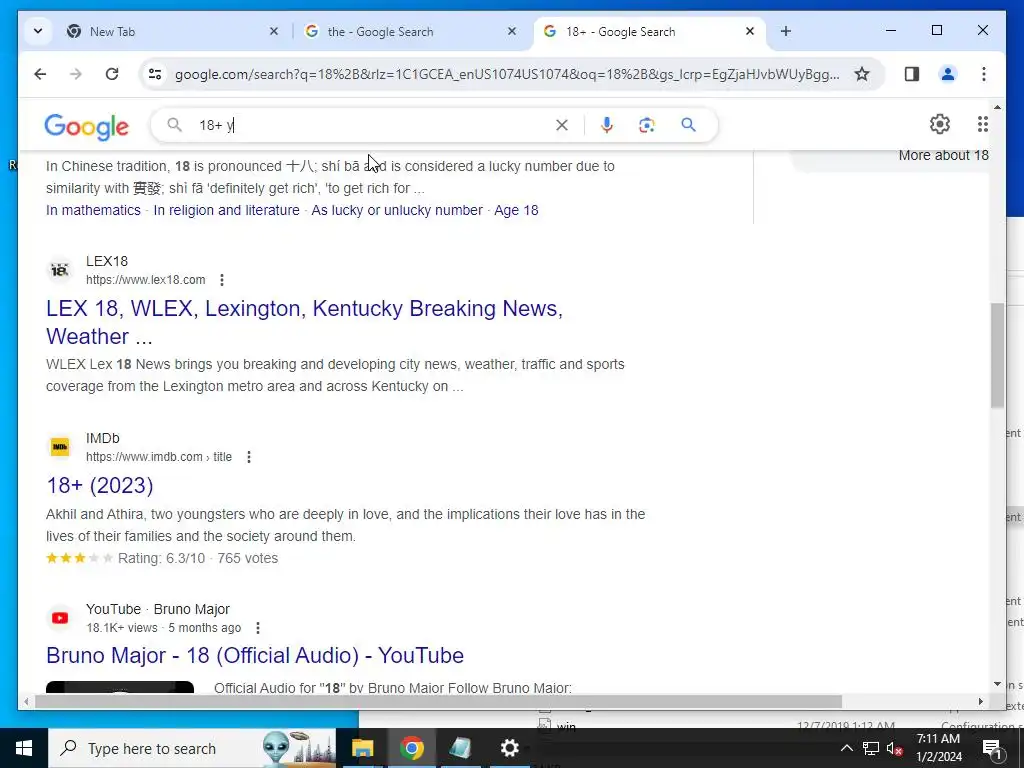Open the 'Age 18' sublink
The width and height of the screenshot is (1024, 768).
(516, 210)
